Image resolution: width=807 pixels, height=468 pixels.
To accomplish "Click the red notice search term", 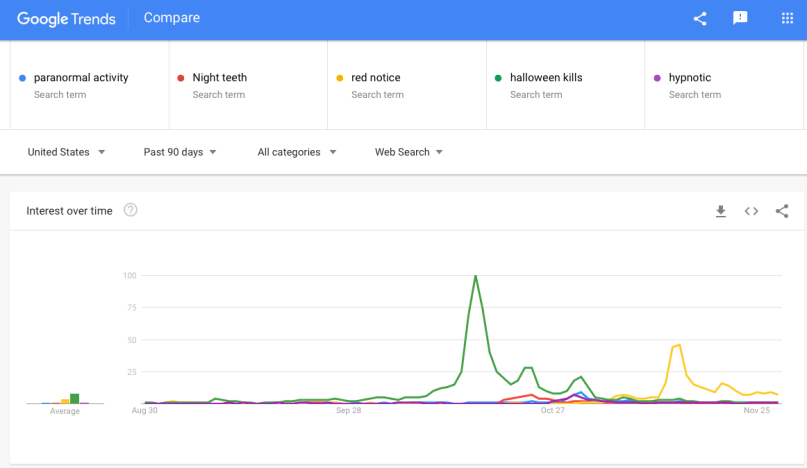I will click(376, 78).
